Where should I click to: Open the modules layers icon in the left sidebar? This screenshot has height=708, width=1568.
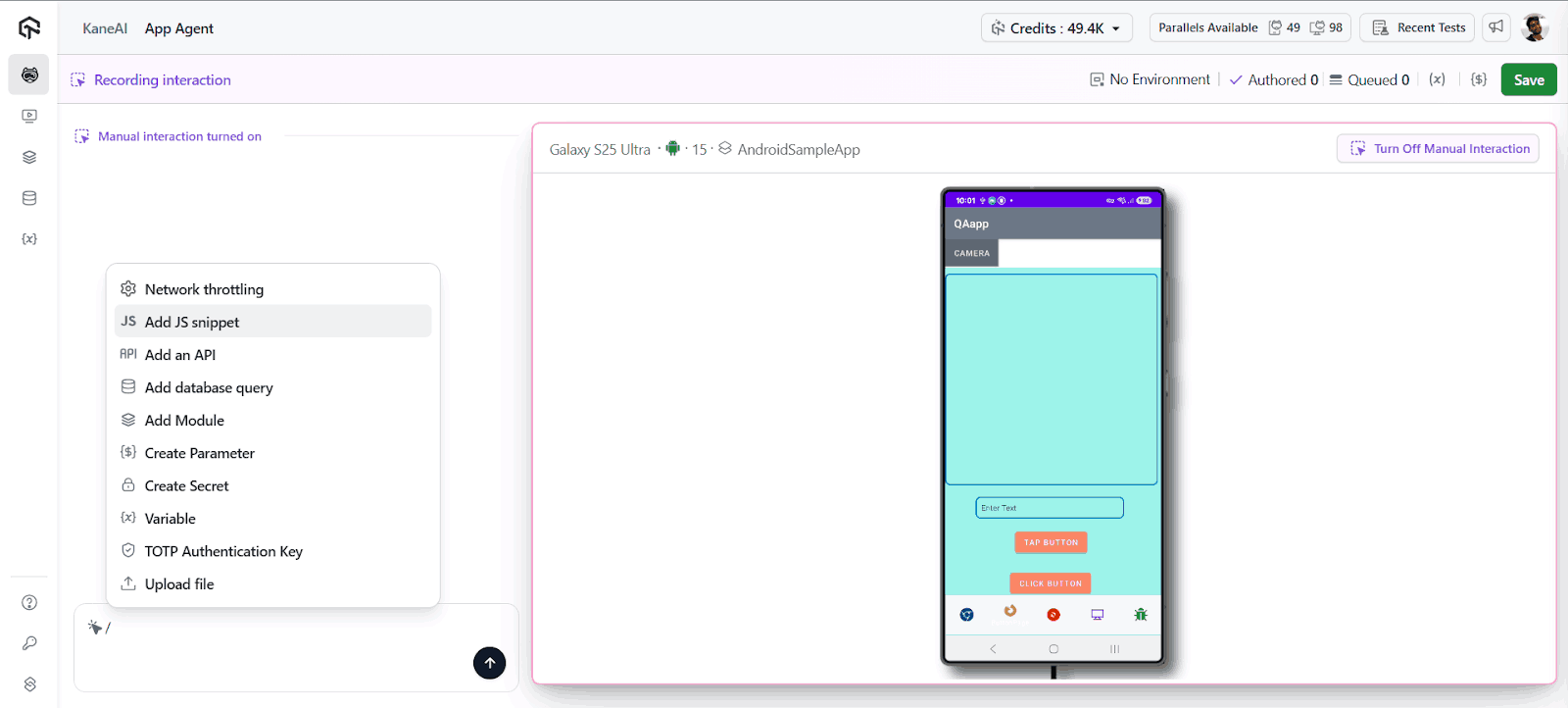[29, 157]
